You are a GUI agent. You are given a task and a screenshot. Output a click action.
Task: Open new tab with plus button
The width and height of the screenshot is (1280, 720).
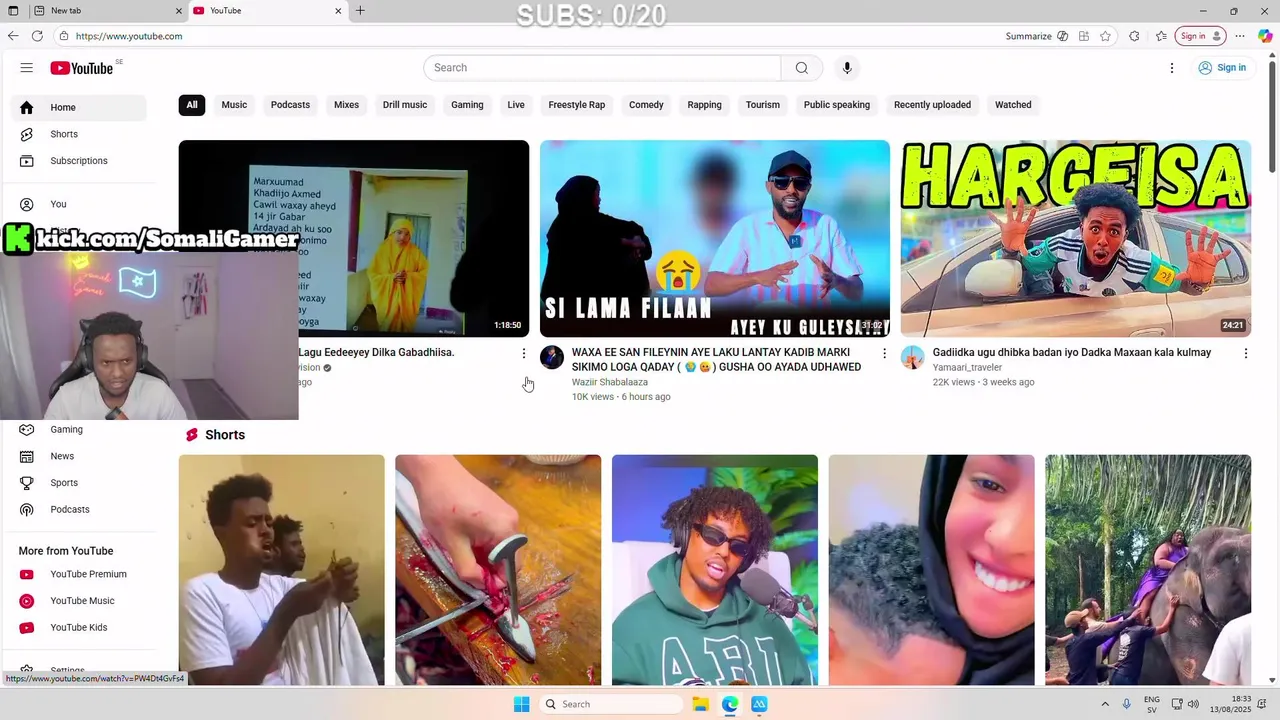tap(360, 11)
